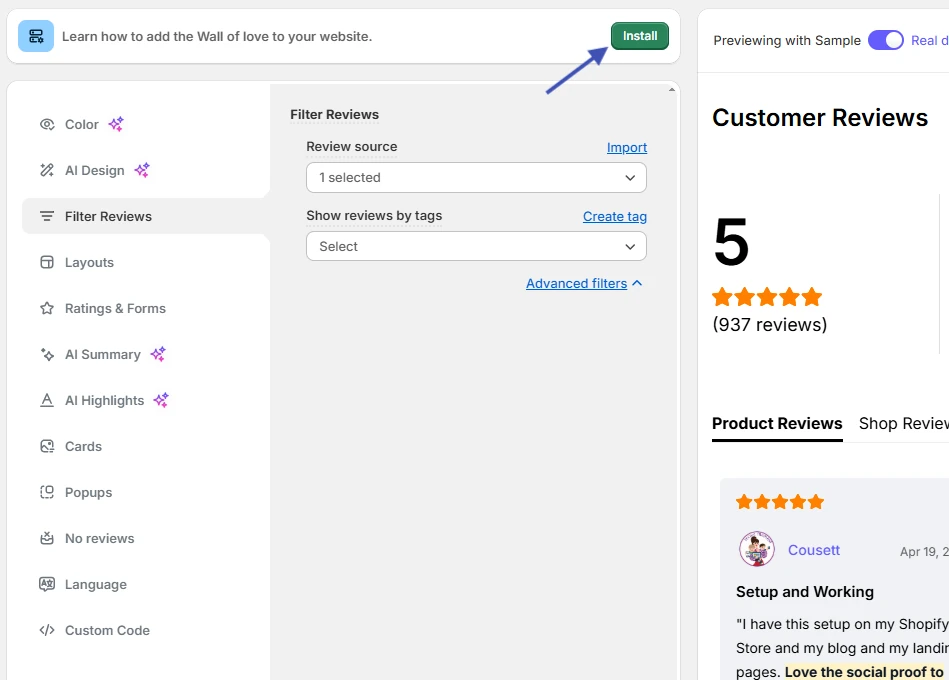Image resolution: width=949 pixels, height=680 pixels.
Task: Click the Advanced filters link
Action: click(x=576, y=283)
